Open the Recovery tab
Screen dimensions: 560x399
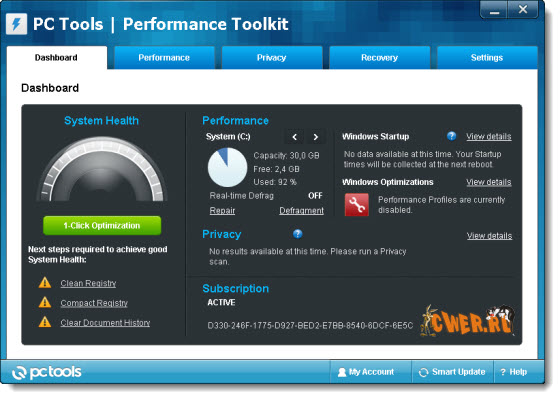[x=380, y=58]
